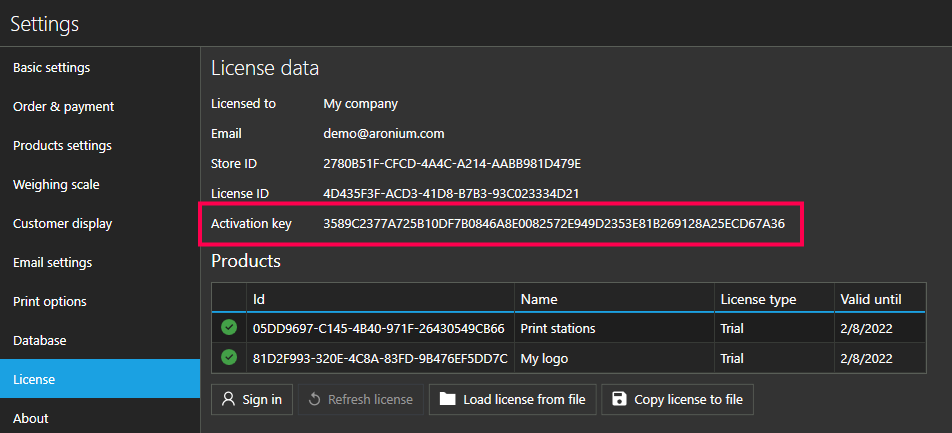The width and height of the screenshot is (952, 433).
Task: Click the folder icon on Load license button
Action: click(447, 400)
